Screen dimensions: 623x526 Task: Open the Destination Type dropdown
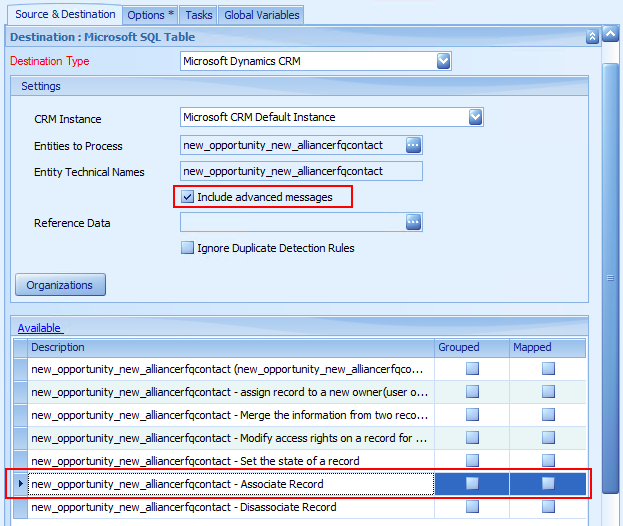click(443, 61)
